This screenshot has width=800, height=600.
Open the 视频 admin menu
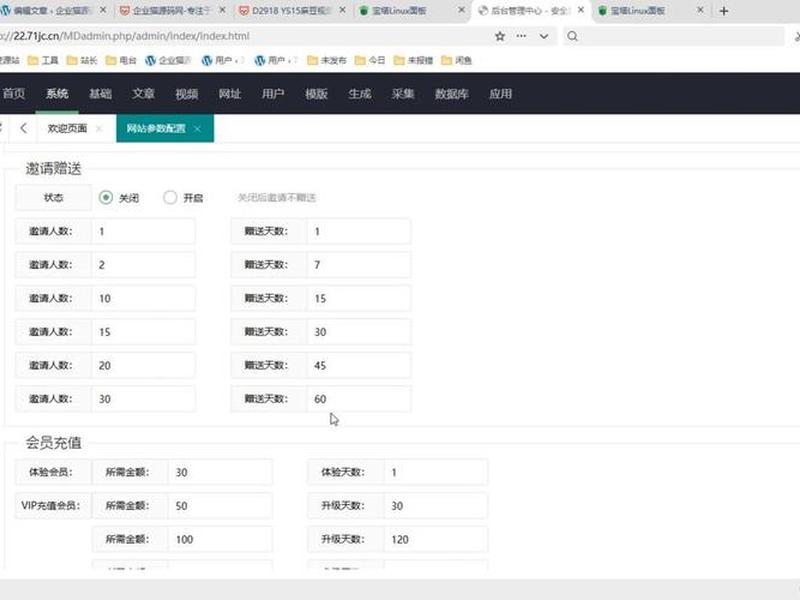coord(187,93)
